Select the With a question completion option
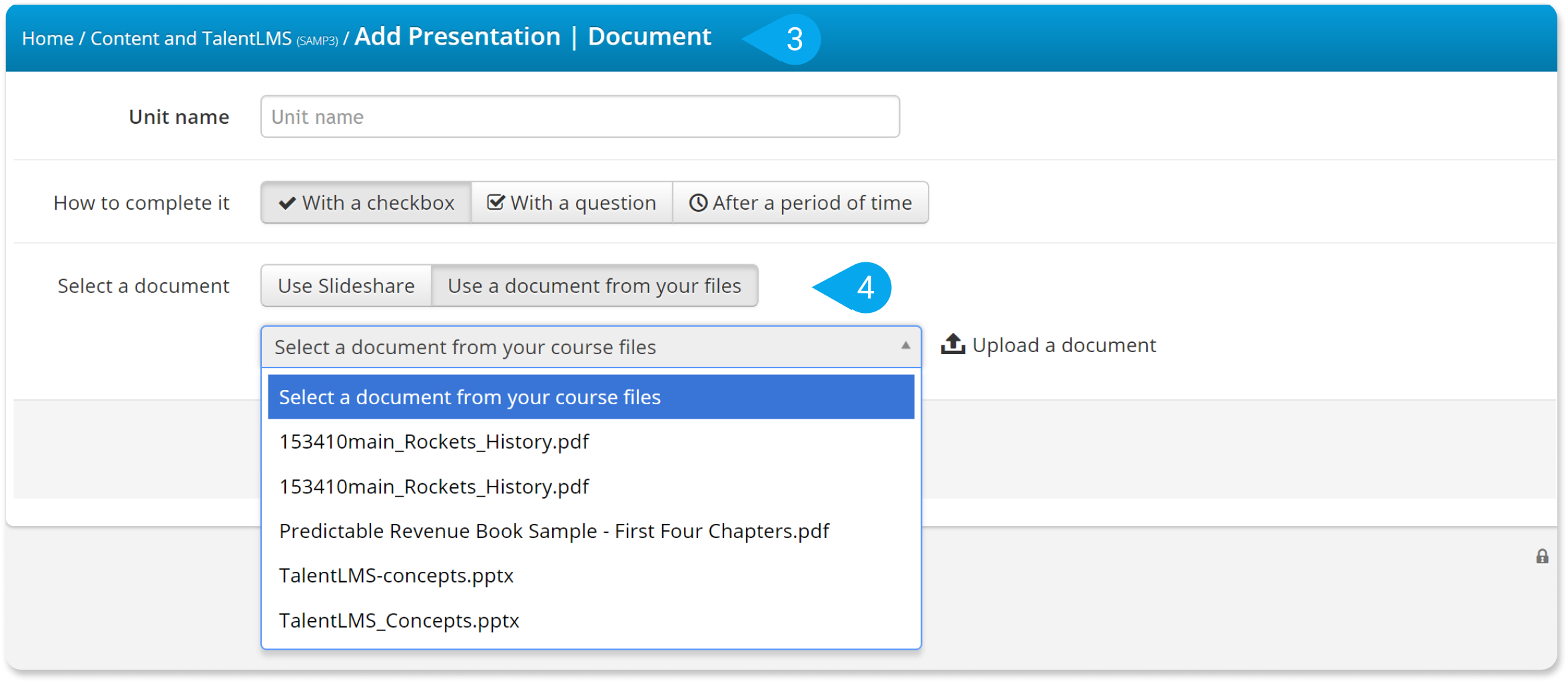Image resolution: width=1568 pixels, height=683 pixels. click(572, 202)
